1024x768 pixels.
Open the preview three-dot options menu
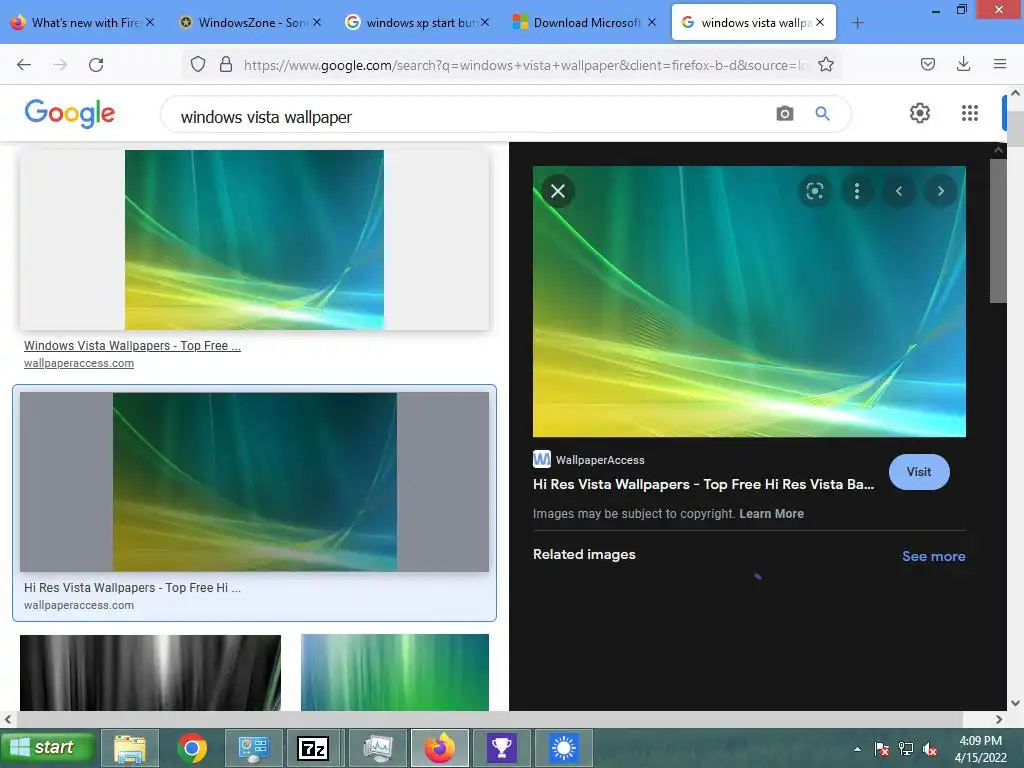[x=857, y=191]
